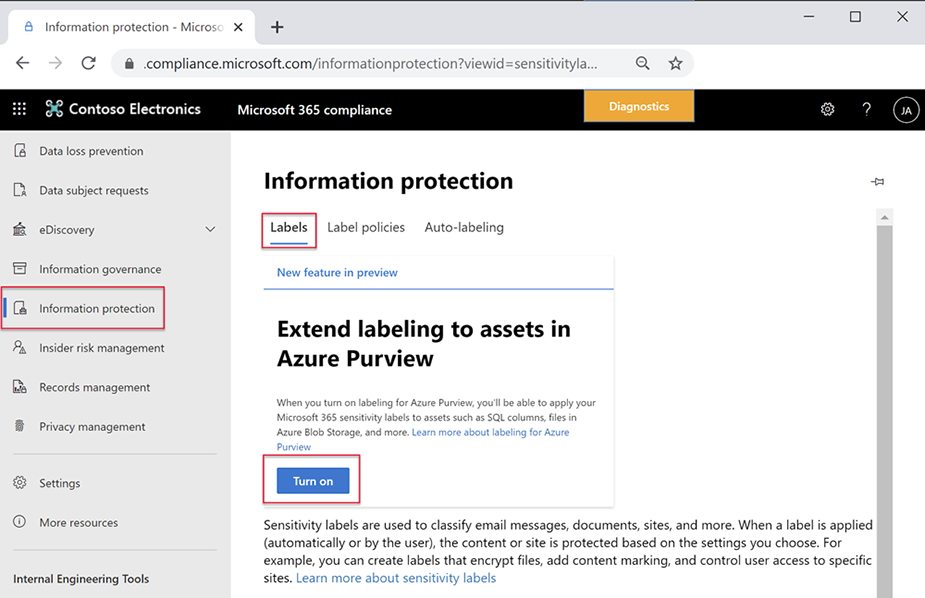Open the compliance center settings gear
Screen dimensions: 925x598
[x=828, y=109]
